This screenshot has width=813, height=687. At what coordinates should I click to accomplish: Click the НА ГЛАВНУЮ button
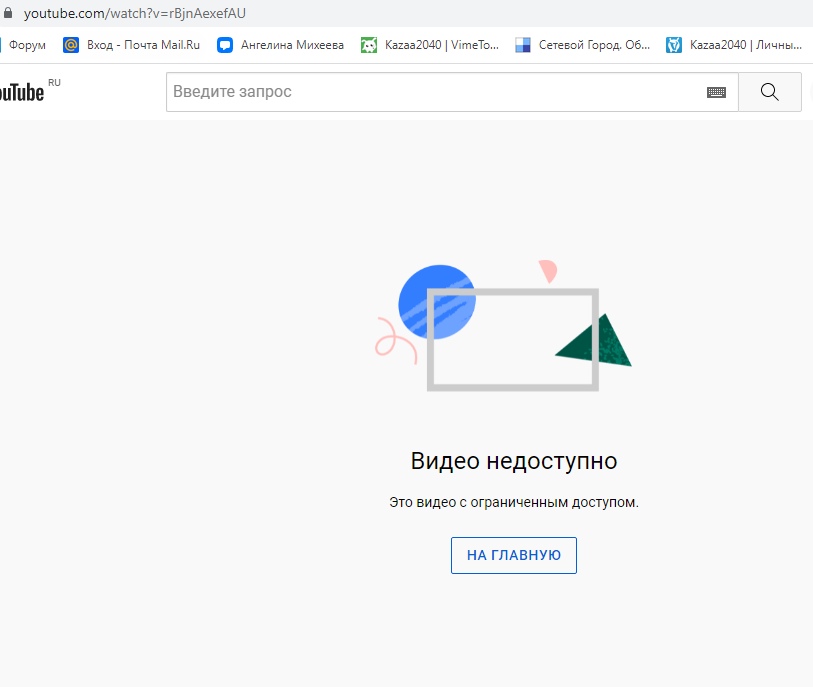click(513, 555)
